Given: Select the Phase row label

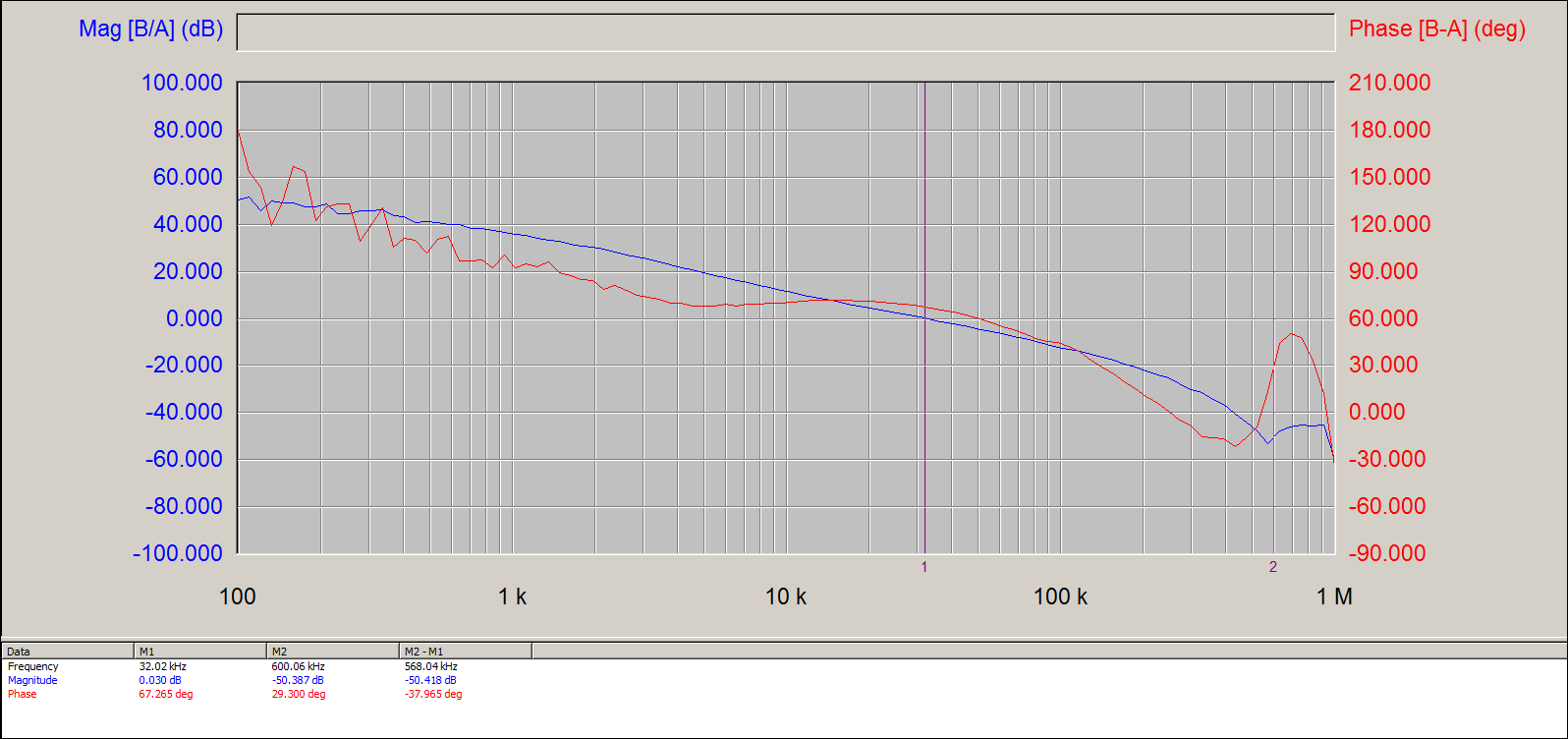Looking at the screenshot, I should (x=22, y=694).
